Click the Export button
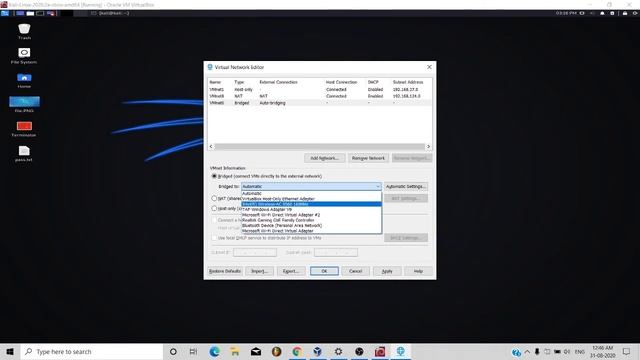Viewport: 640px width, 360px height. 291,271
